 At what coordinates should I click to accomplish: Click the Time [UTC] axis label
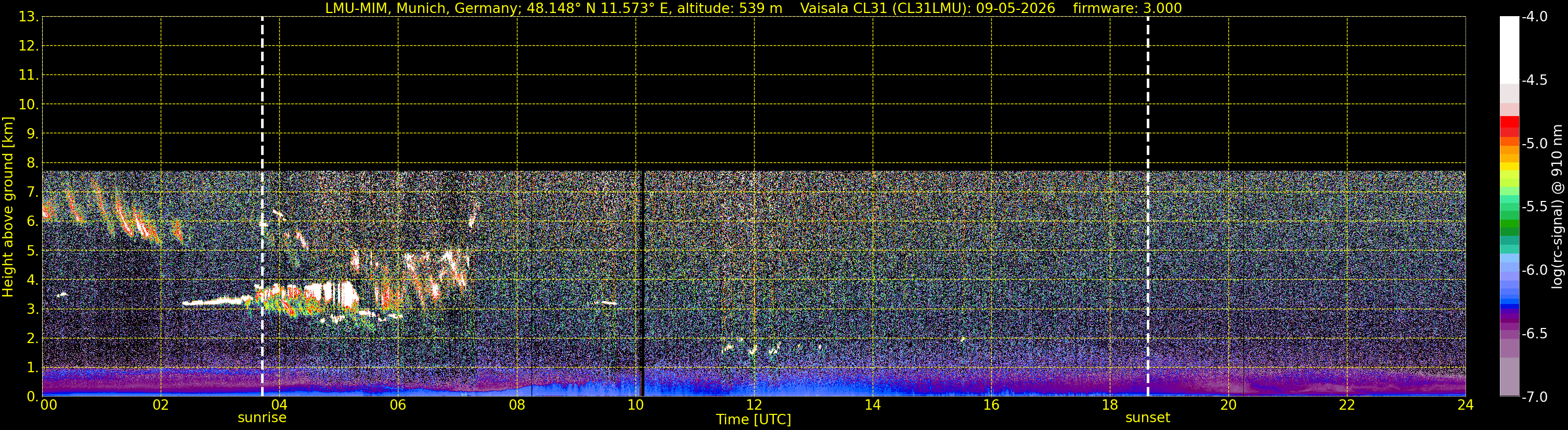[x=754, y=420]
